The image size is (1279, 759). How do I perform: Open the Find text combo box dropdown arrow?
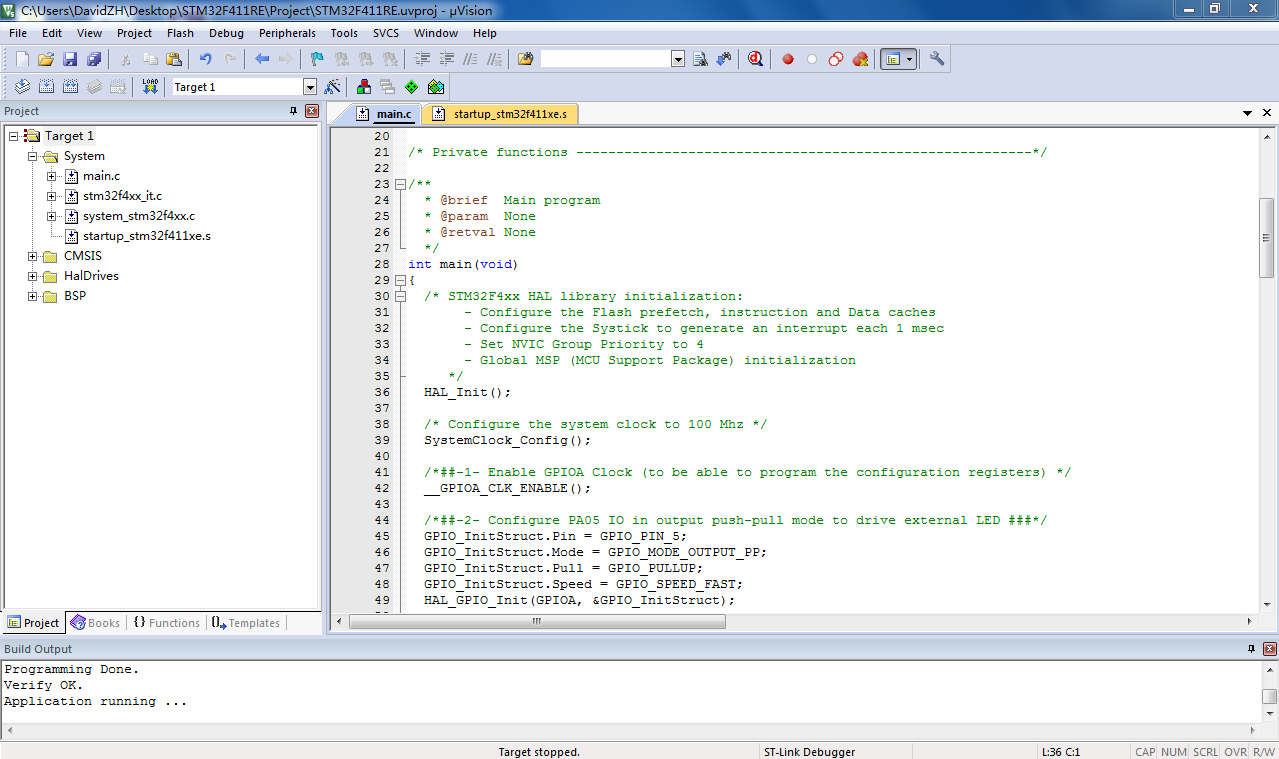pyautogui.click(x=678, y=59)
